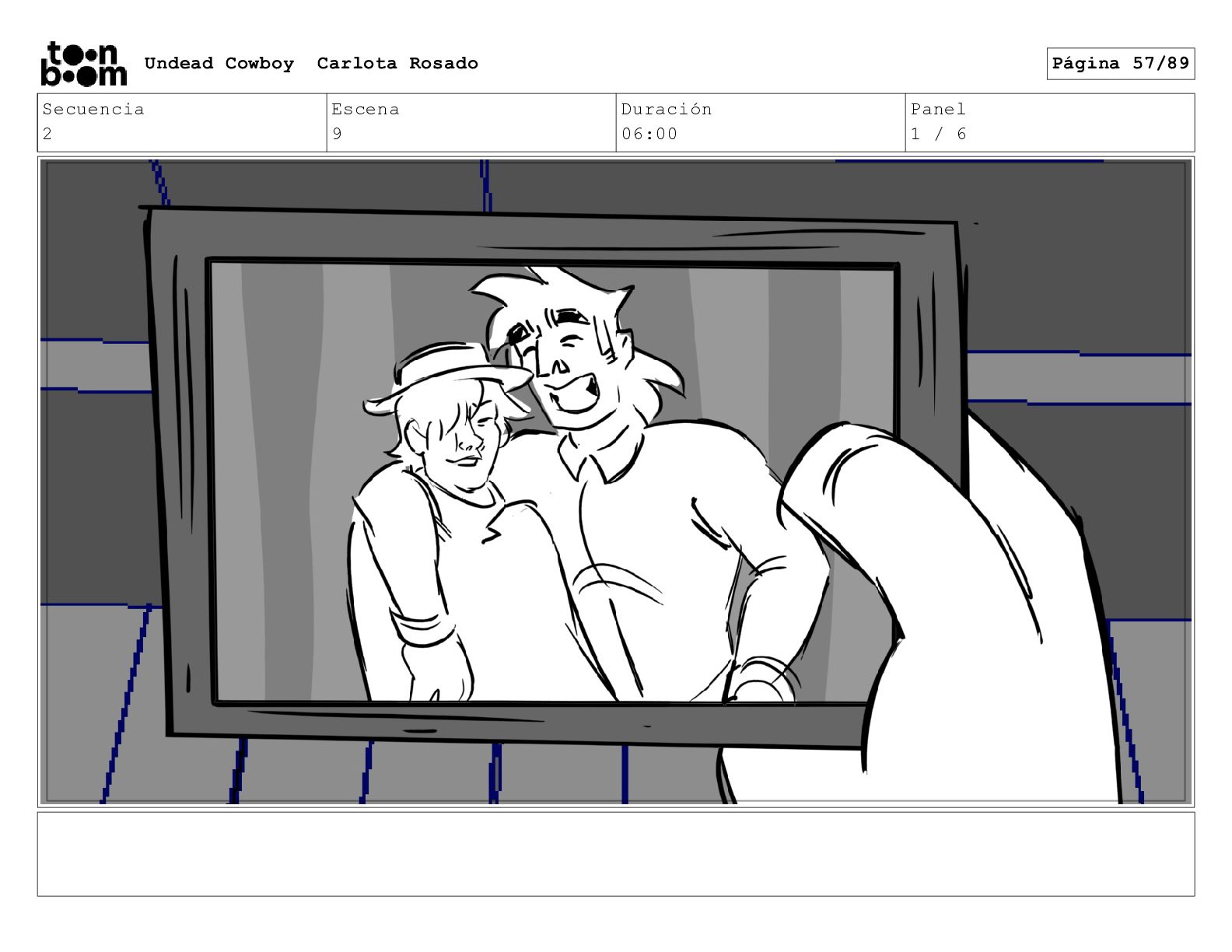Screen dimensions: 1232x952
Task: Select the Escena value 9
Action: tap(337, 134)
